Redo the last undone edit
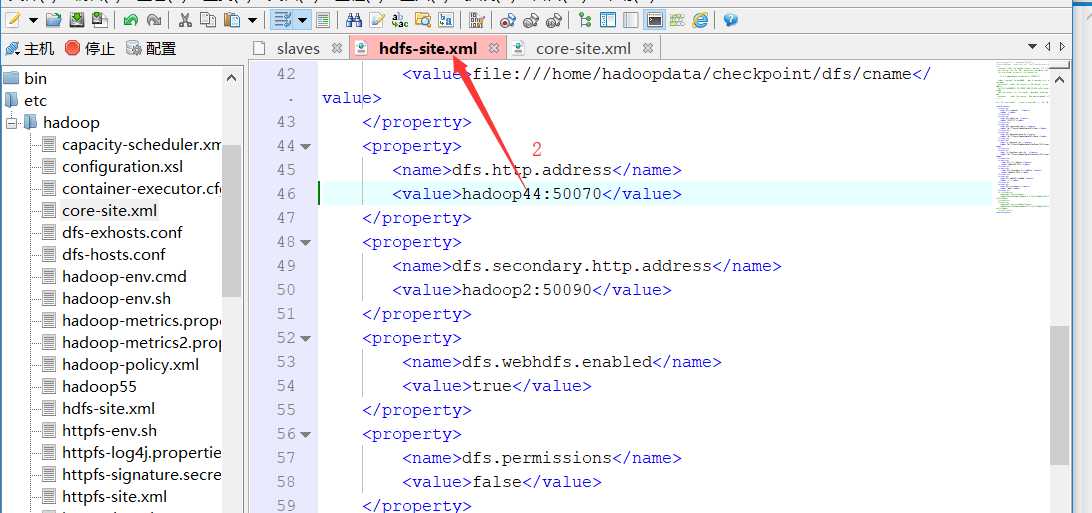The image size is (1092, 513). [154, 19]
